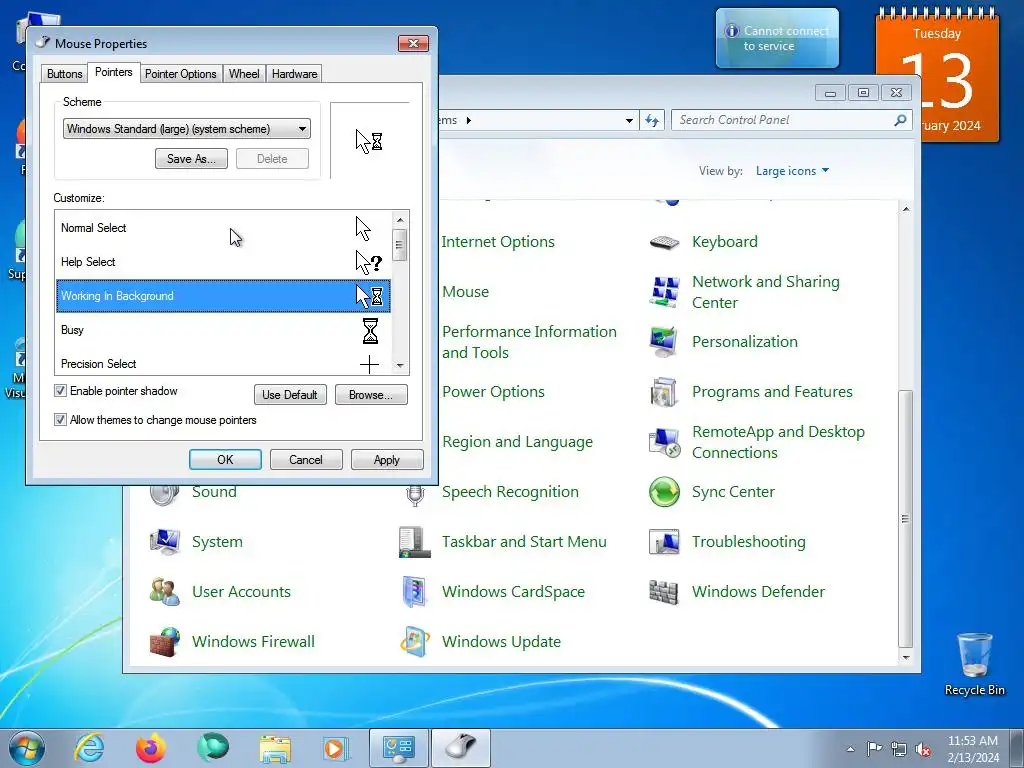
Task: Show hidden tray icons arrow
Action: [x=850, y=749]
